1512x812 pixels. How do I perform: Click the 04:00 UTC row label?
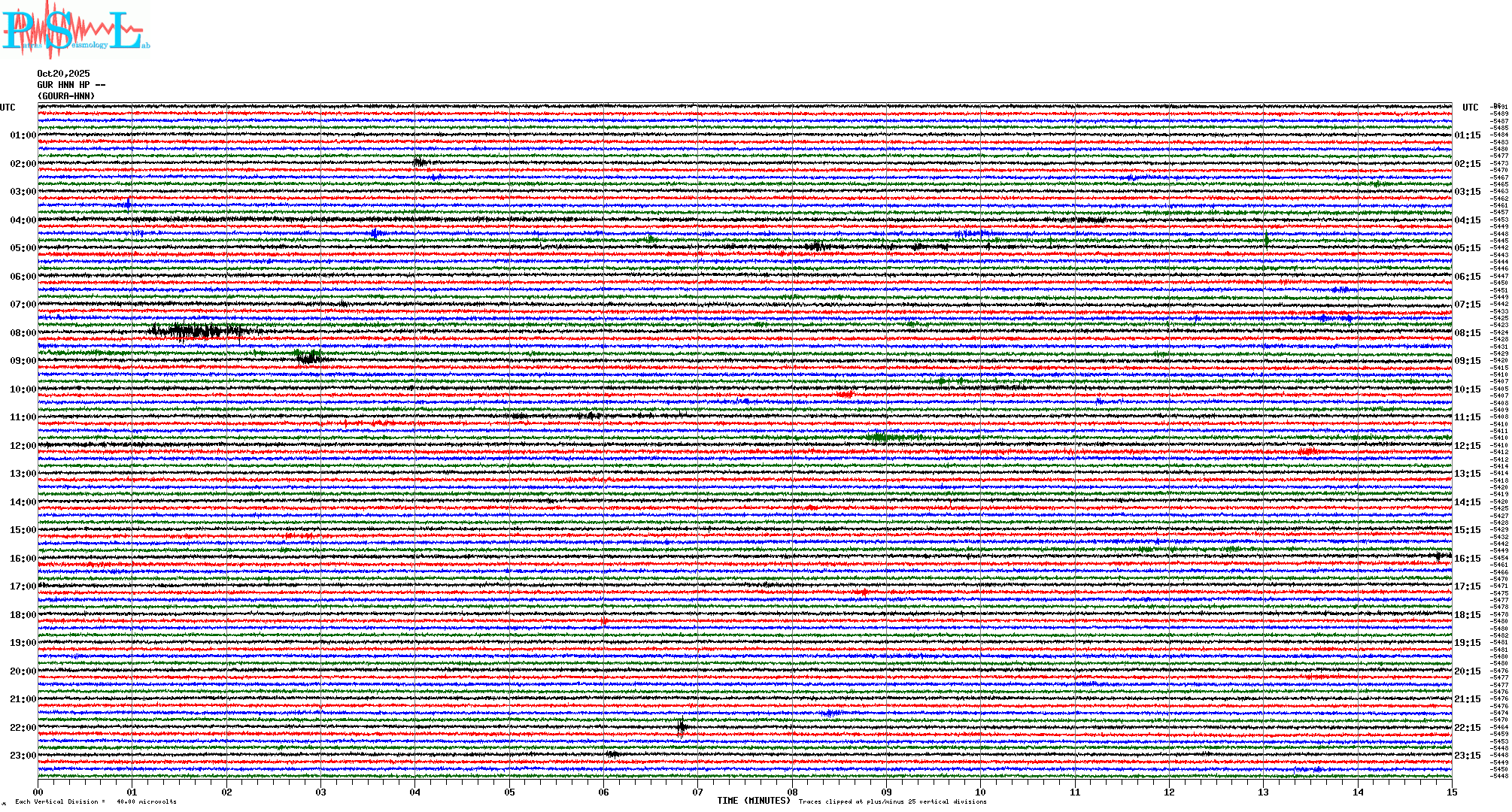click(23, 220)
